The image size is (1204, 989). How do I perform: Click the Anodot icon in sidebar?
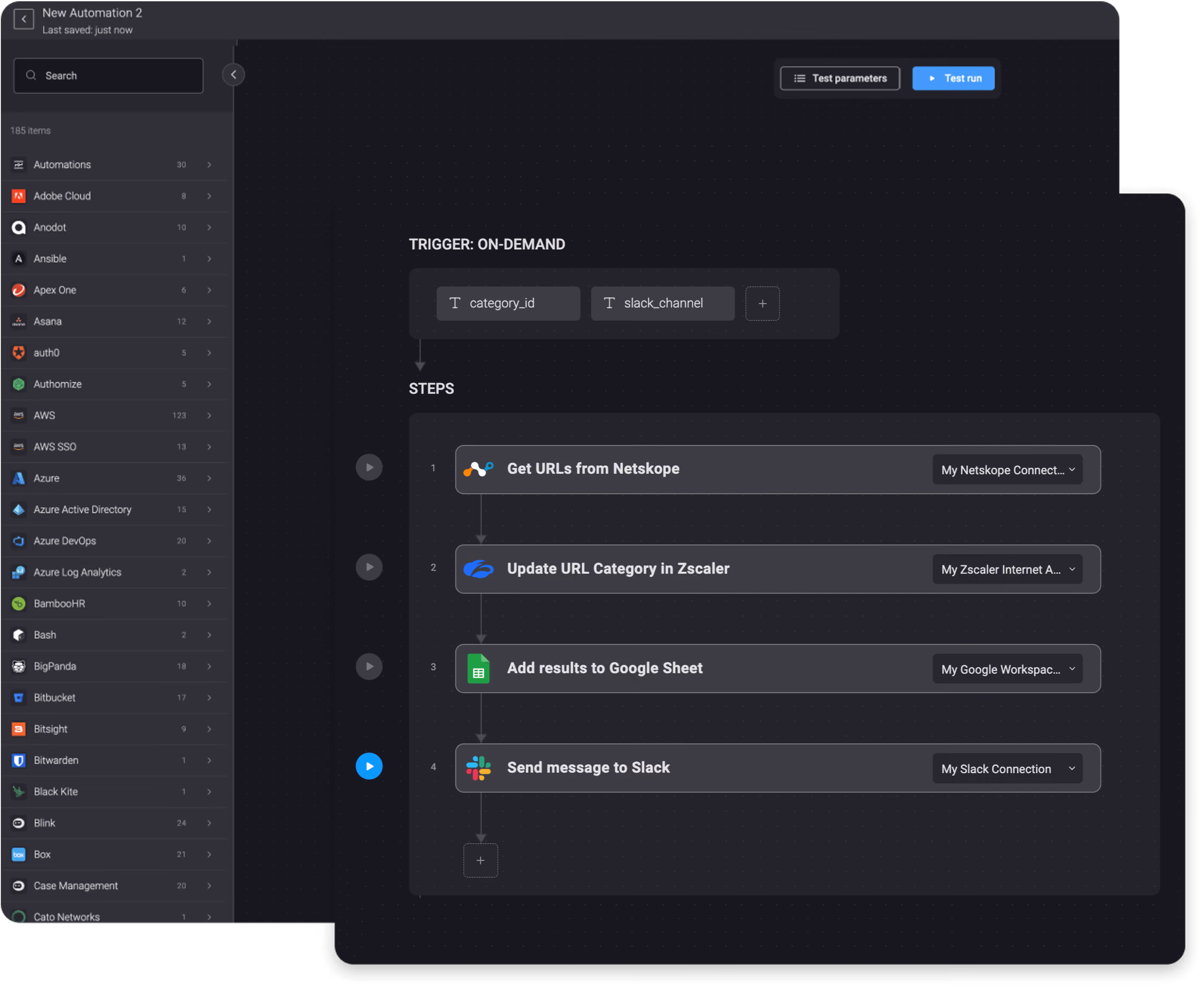click(19, 227)
